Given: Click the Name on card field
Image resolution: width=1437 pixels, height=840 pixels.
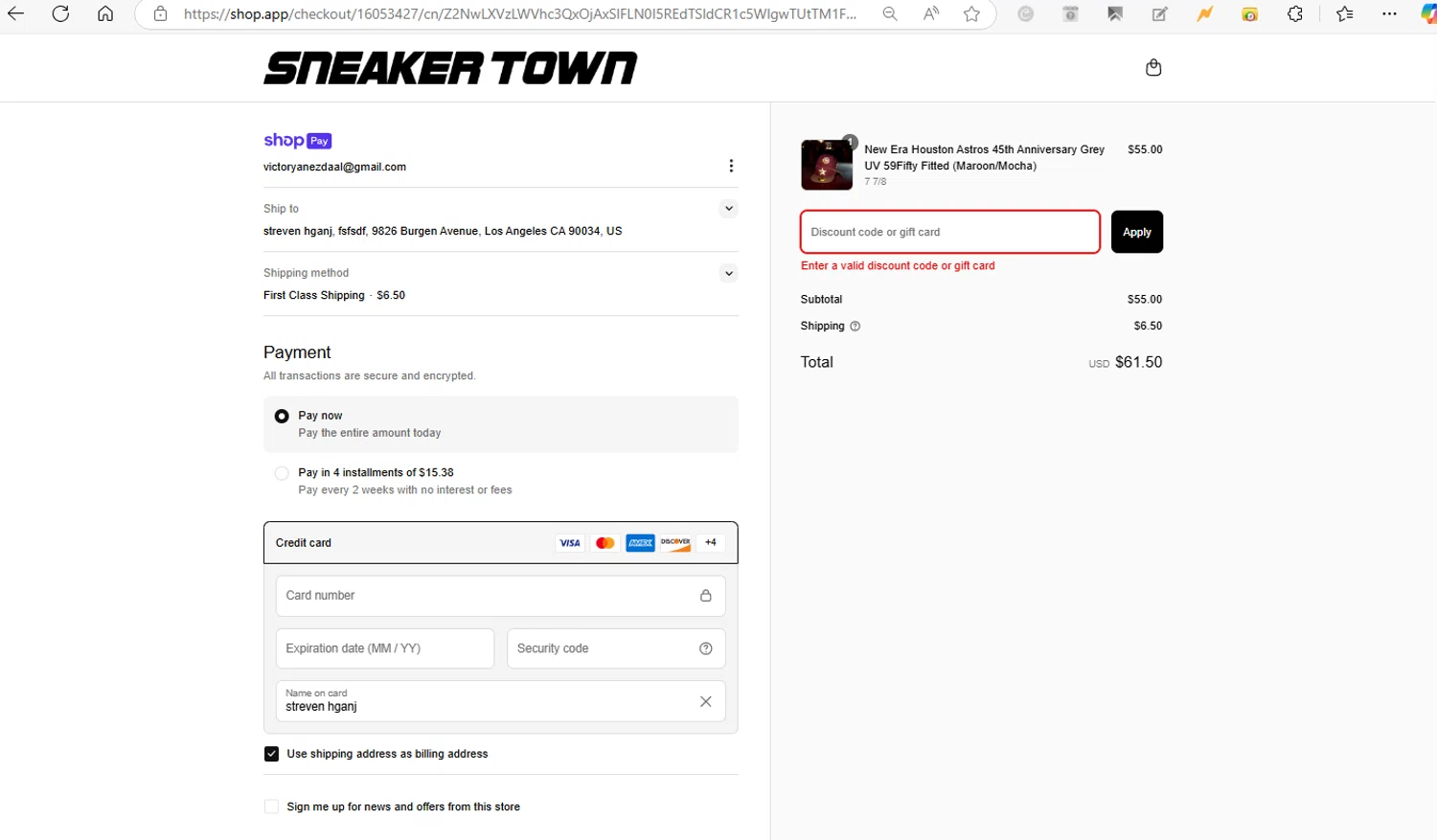Looking at the screenshot, I should [x=501, y=701].
